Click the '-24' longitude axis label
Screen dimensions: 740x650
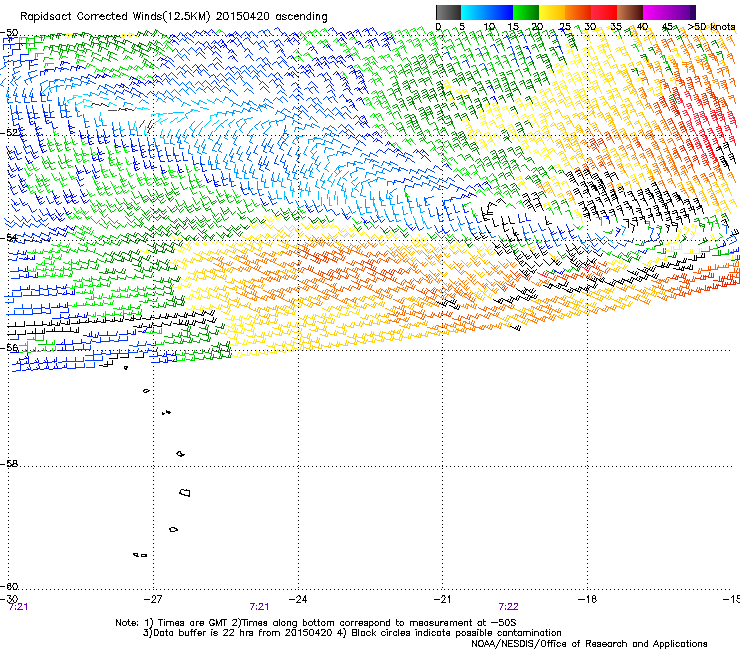(x=298, y=599)
